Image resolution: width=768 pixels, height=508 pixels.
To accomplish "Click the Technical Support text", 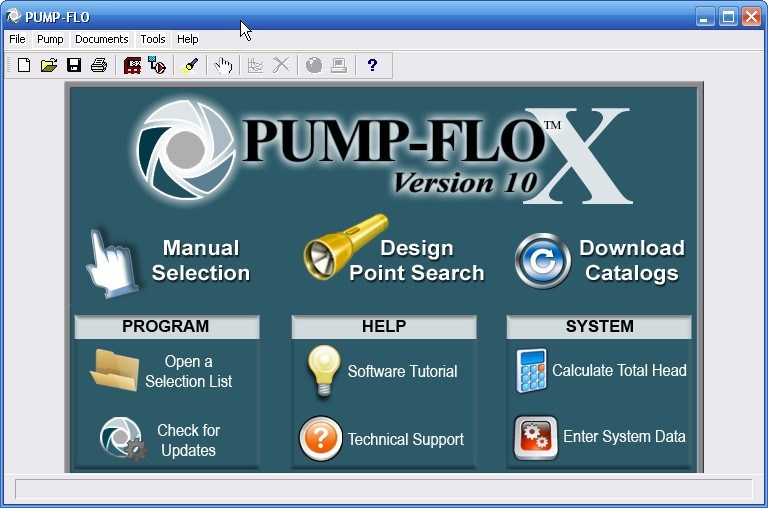I will point(406,439).
